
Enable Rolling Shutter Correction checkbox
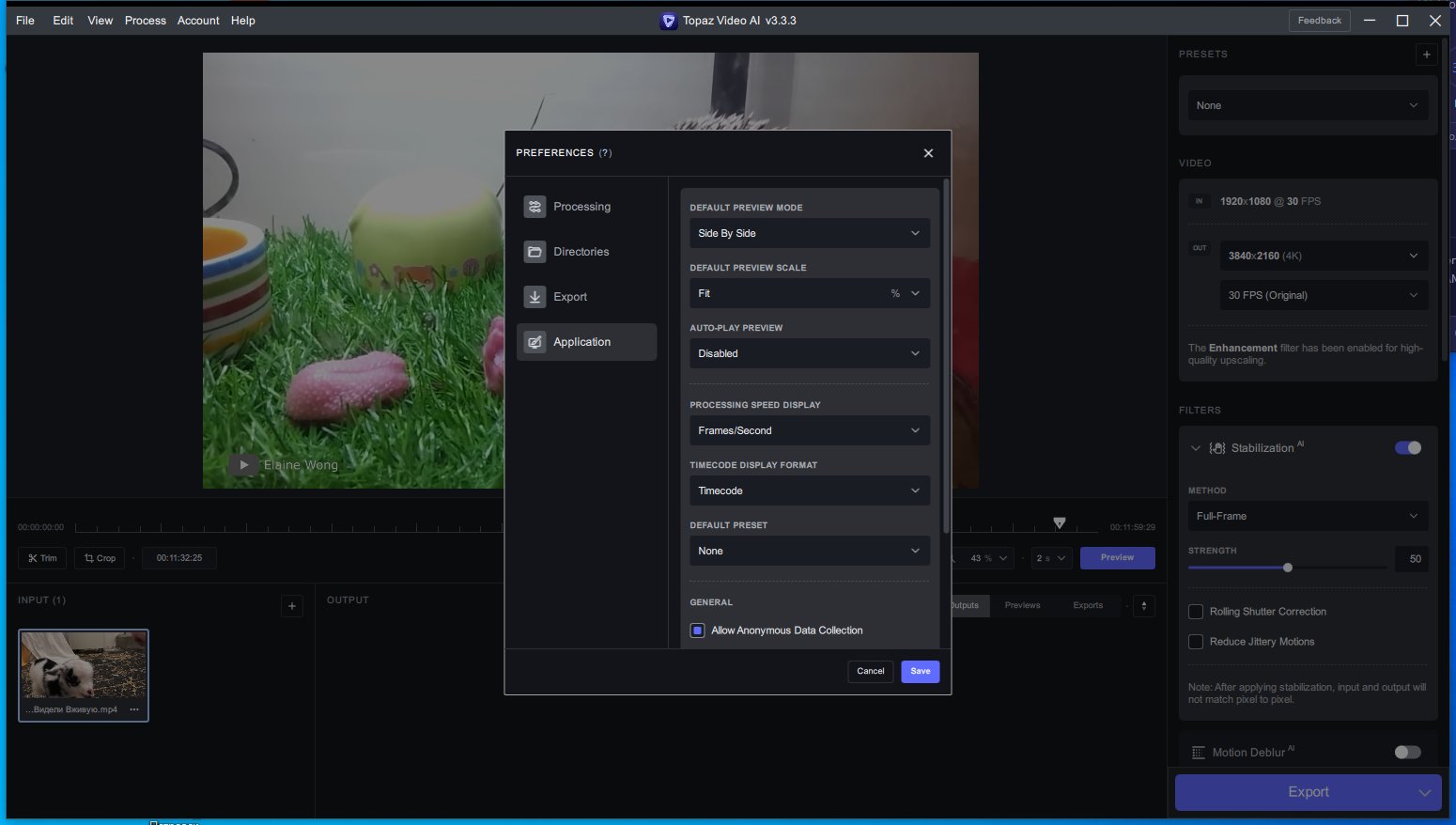[1196, 612]
